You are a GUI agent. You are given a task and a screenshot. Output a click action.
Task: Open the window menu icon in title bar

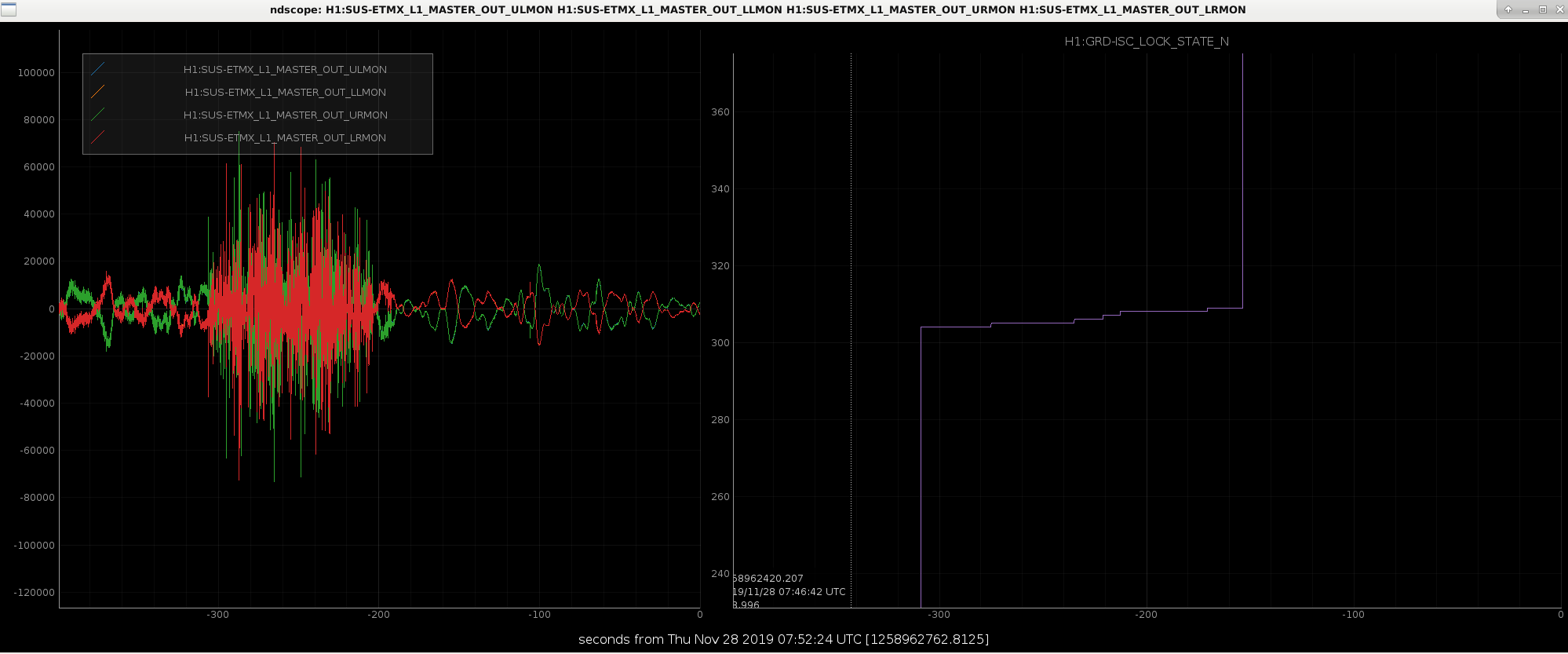[x=8, y=9]
